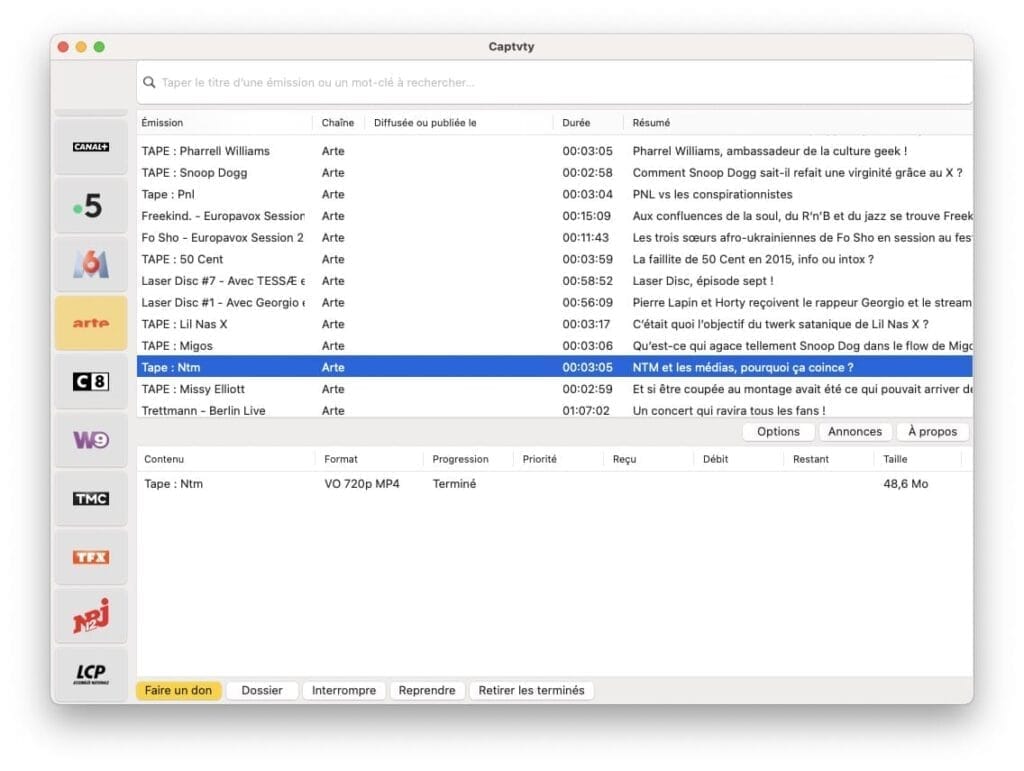The width and height of the screenshot is (1024, 771).
Task: Choose the M6 channel logo
Action: click(x=91, y=265)
